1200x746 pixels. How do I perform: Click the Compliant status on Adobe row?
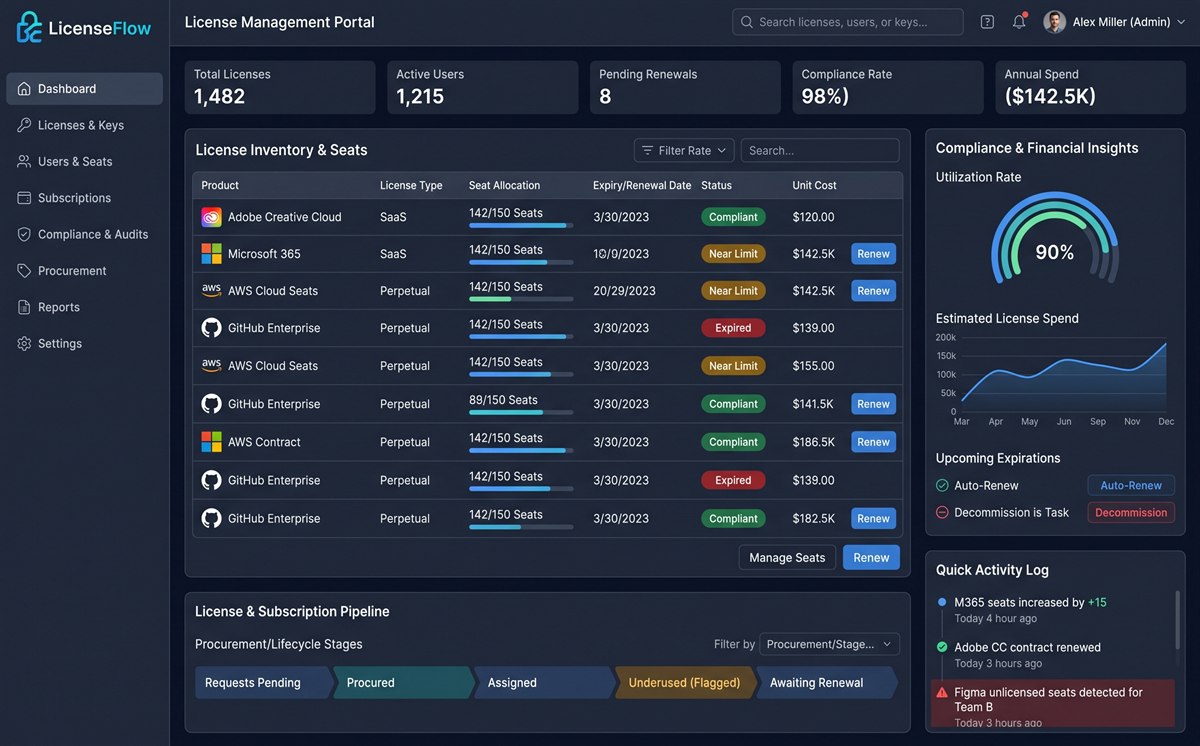click(x=733, y=217)
